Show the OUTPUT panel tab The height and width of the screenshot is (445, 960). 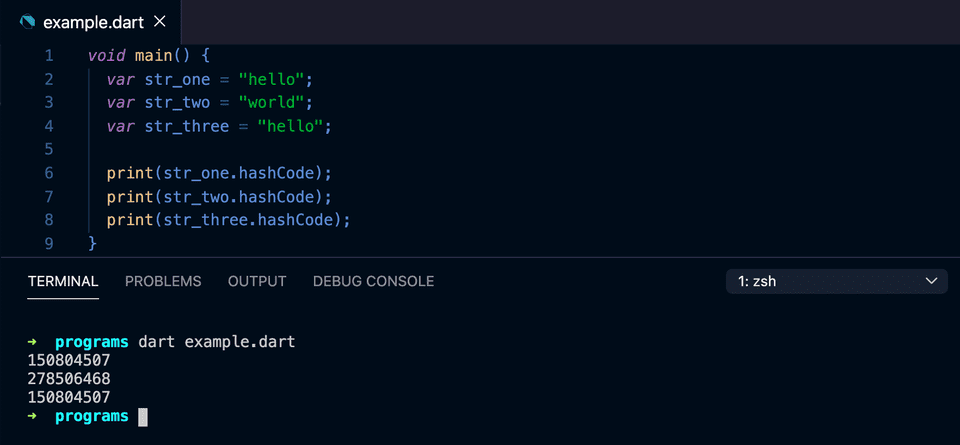point(257,281)
